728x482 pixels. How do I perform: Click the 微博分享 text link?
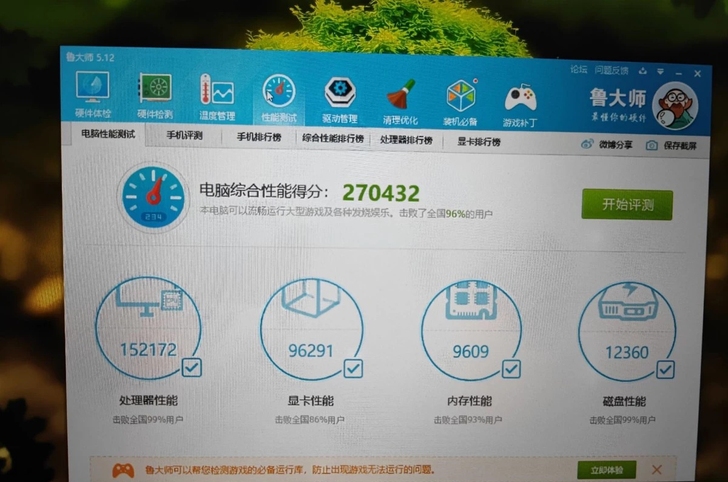pyautogui.click(x=615, y=145)
